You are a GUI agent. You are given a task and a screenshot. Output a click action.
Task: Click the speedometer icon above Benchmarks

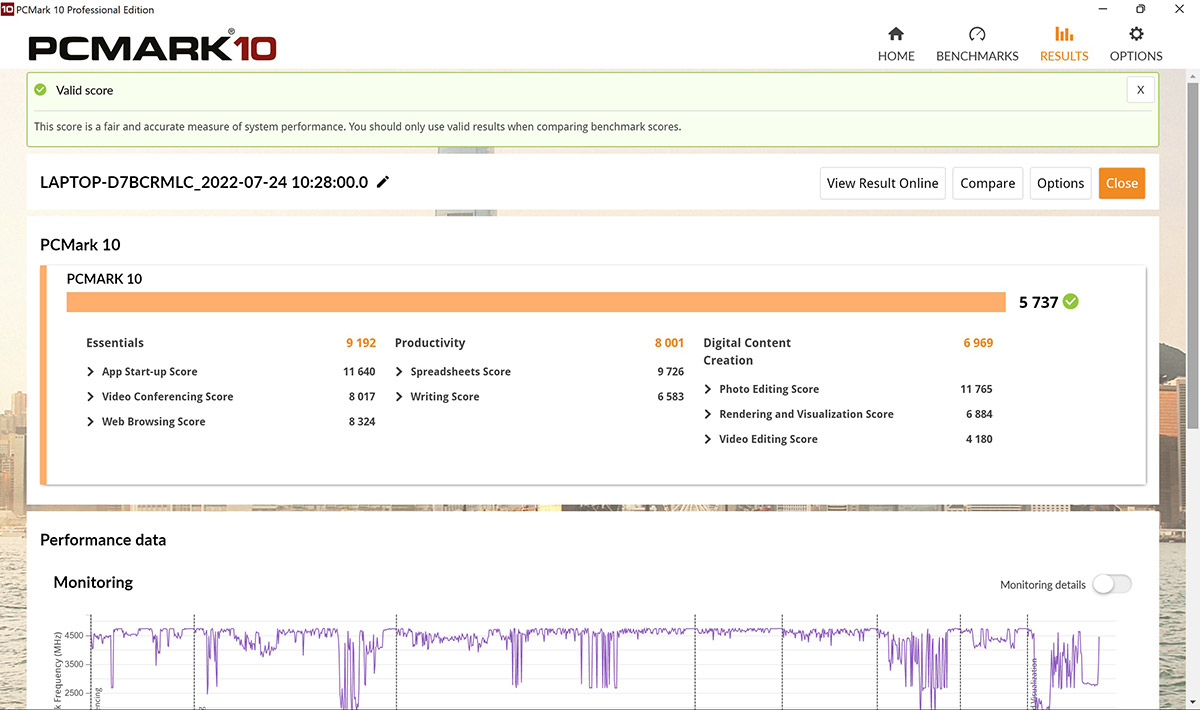tap(977, 34)
